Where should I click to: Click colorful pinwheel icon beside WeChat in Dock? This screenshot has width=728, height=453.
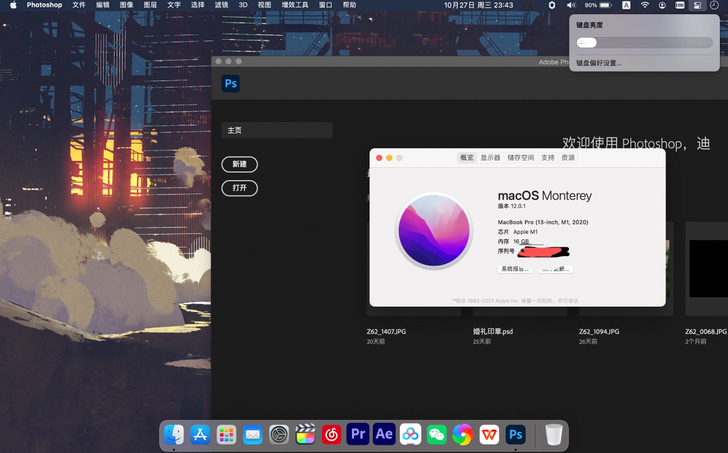[x=463, y=434]
